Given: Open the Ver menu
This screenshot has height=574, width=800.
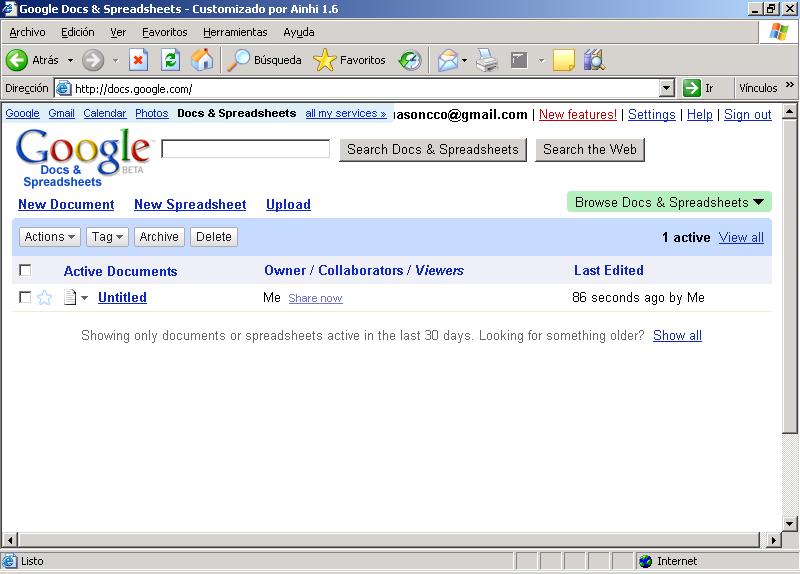Looking at the screenshot, I should (x=118, y=32).
